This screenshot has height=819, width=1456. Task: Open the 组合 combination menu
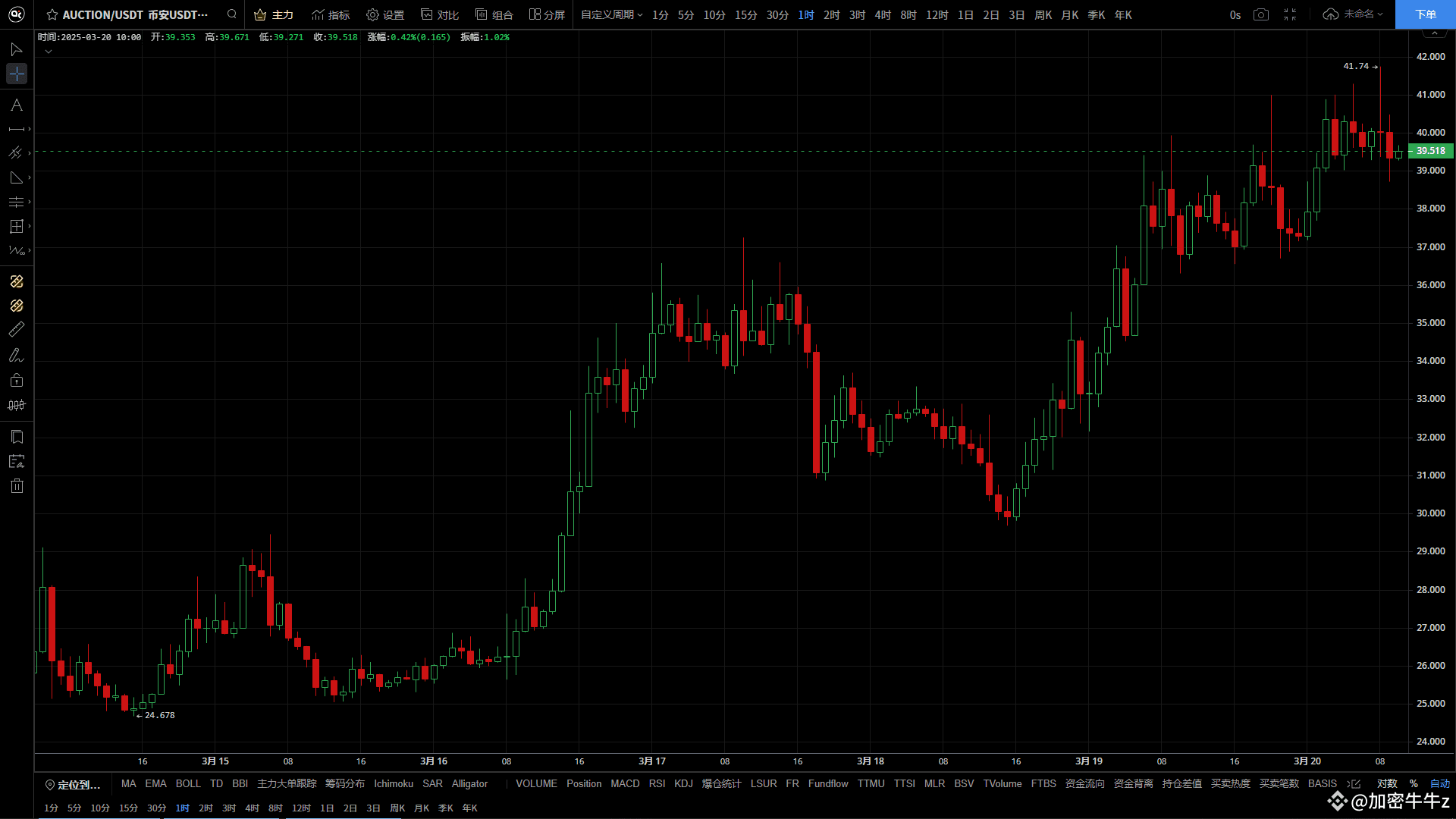pyautogui.click(x=494, y=14)
